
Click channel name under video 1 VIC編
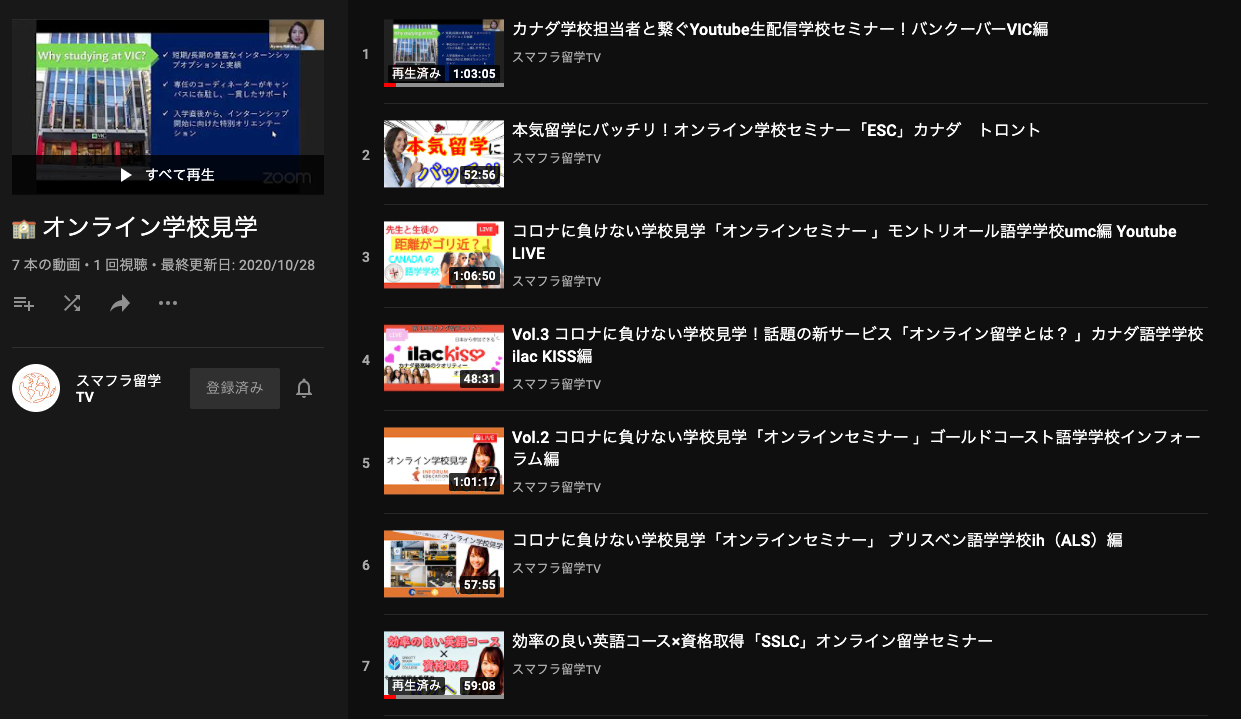click(x=556, y=57)
